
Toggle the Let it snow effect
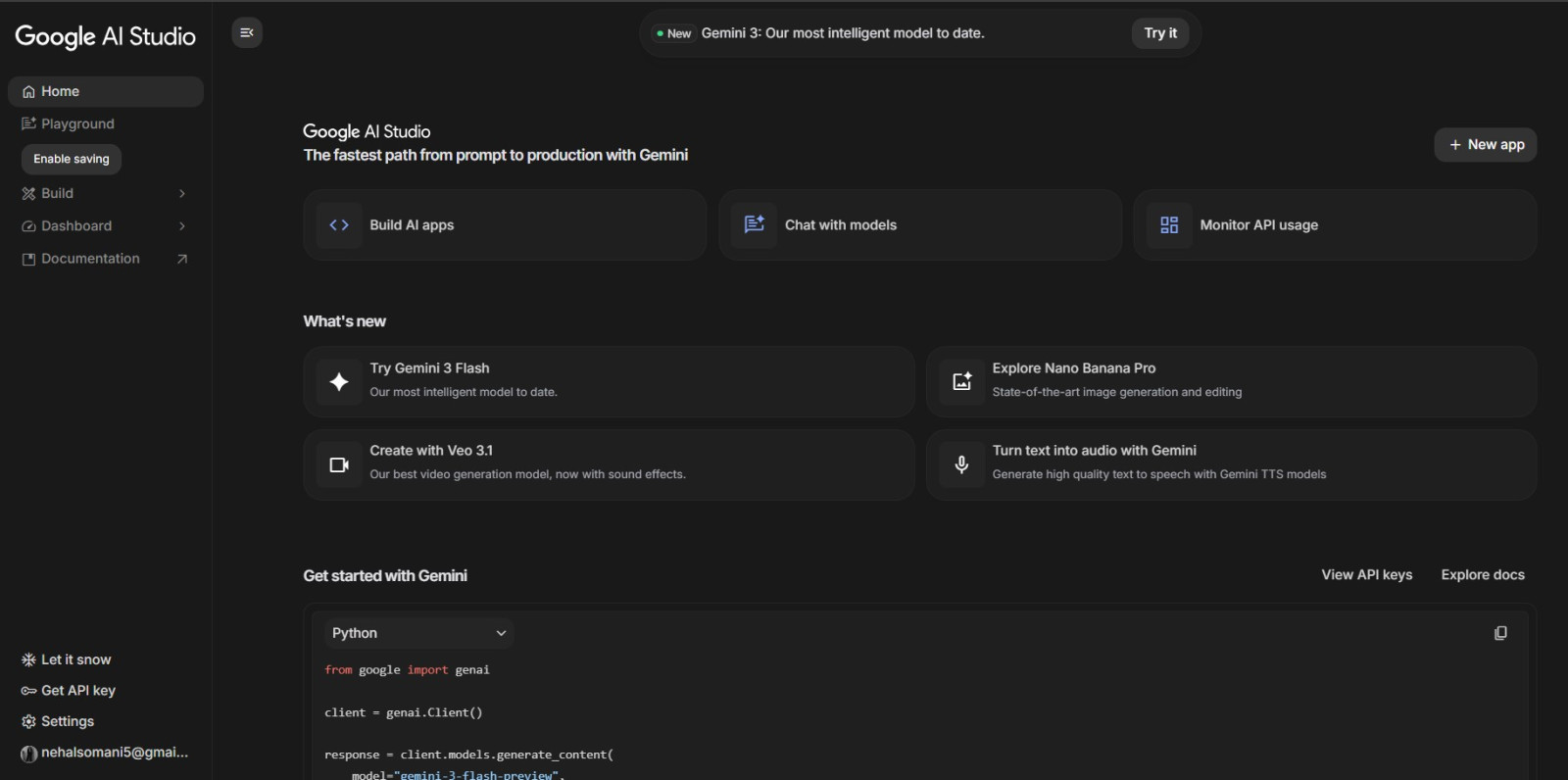pyautogui.click(x=75, y=658)
